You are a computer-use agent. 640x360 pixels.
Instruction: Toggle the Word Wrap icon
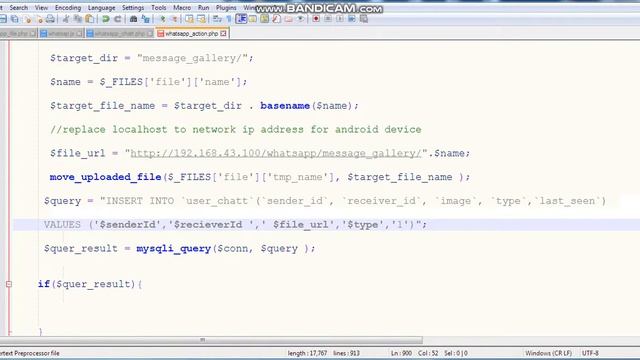(217, 19)
